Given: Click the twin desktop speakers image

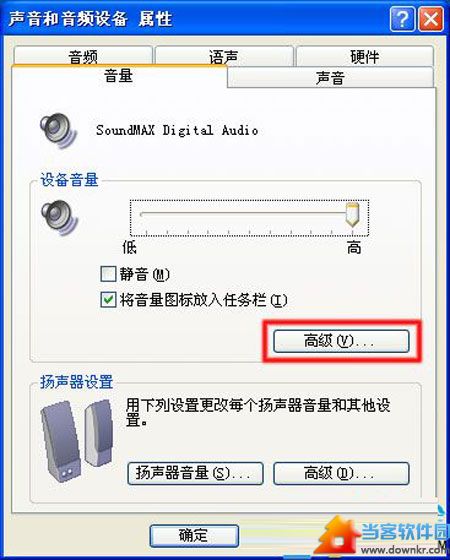Looking at the screenshot, I should 77,439.
